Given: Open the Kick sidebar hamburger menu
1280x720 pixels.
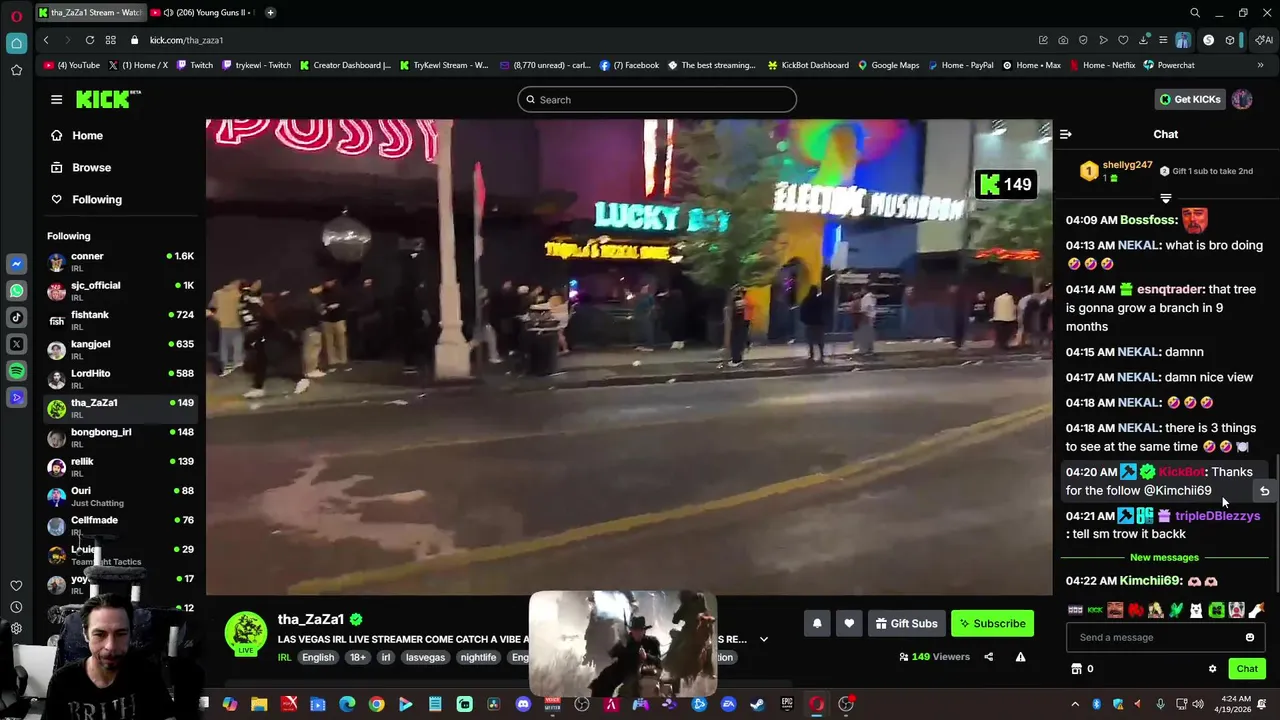Looking at the screenshot, I should (56, 99).
